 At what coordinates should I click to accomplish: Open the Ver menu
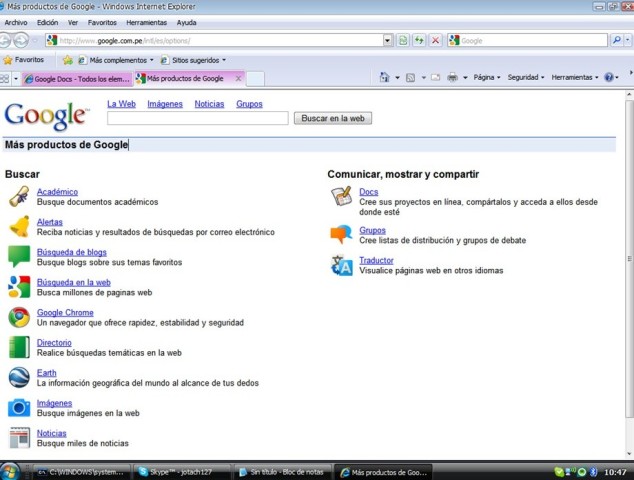[x=73, y=23]
